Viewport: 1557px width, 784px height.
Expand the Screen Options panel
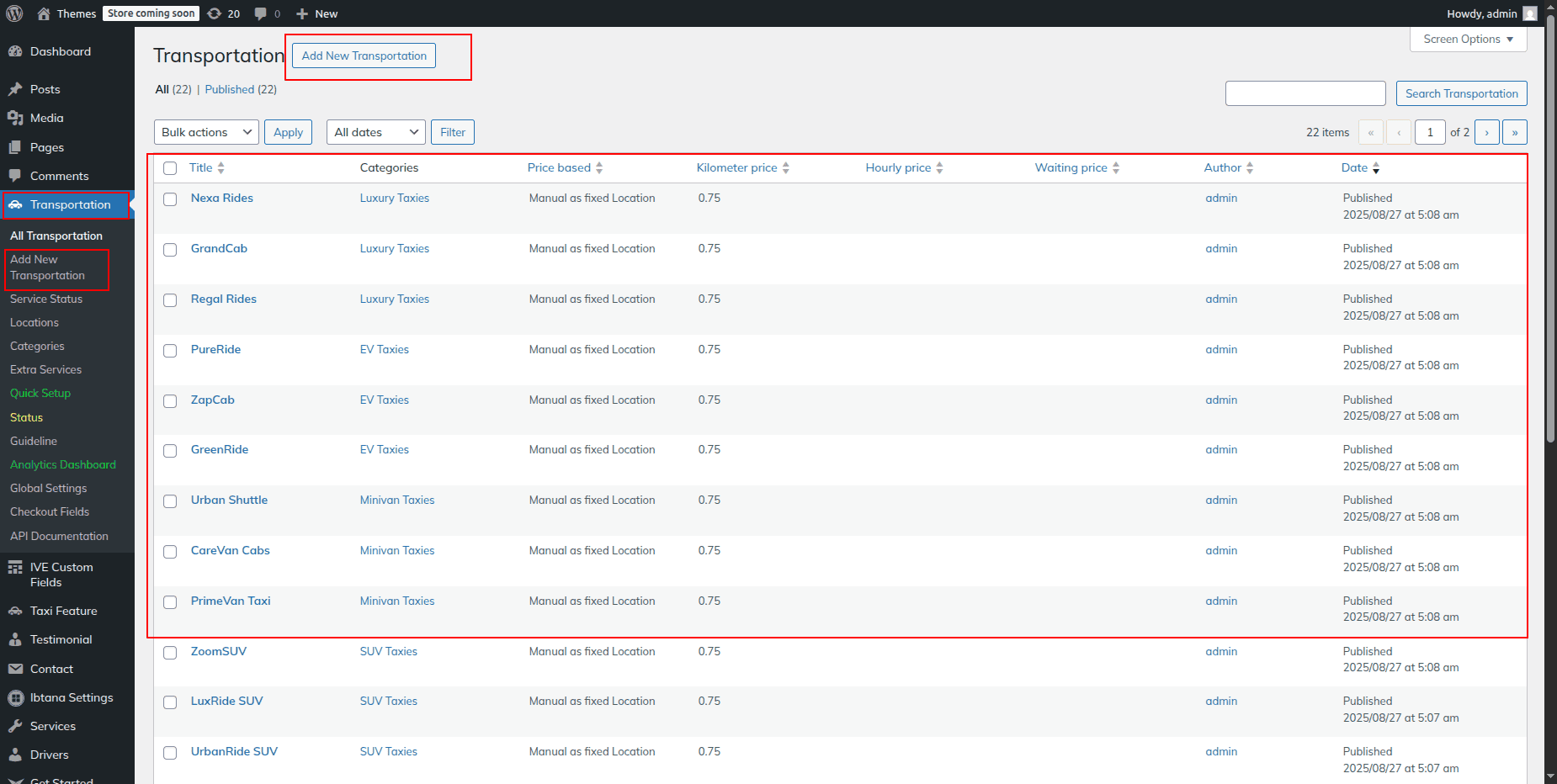[1468, 40]
